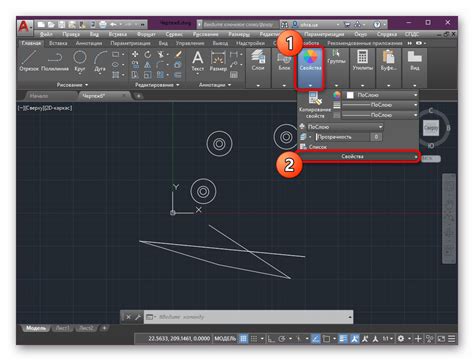Choose the rectangle drawing tool
474x361 pixels.
point(115,54)
